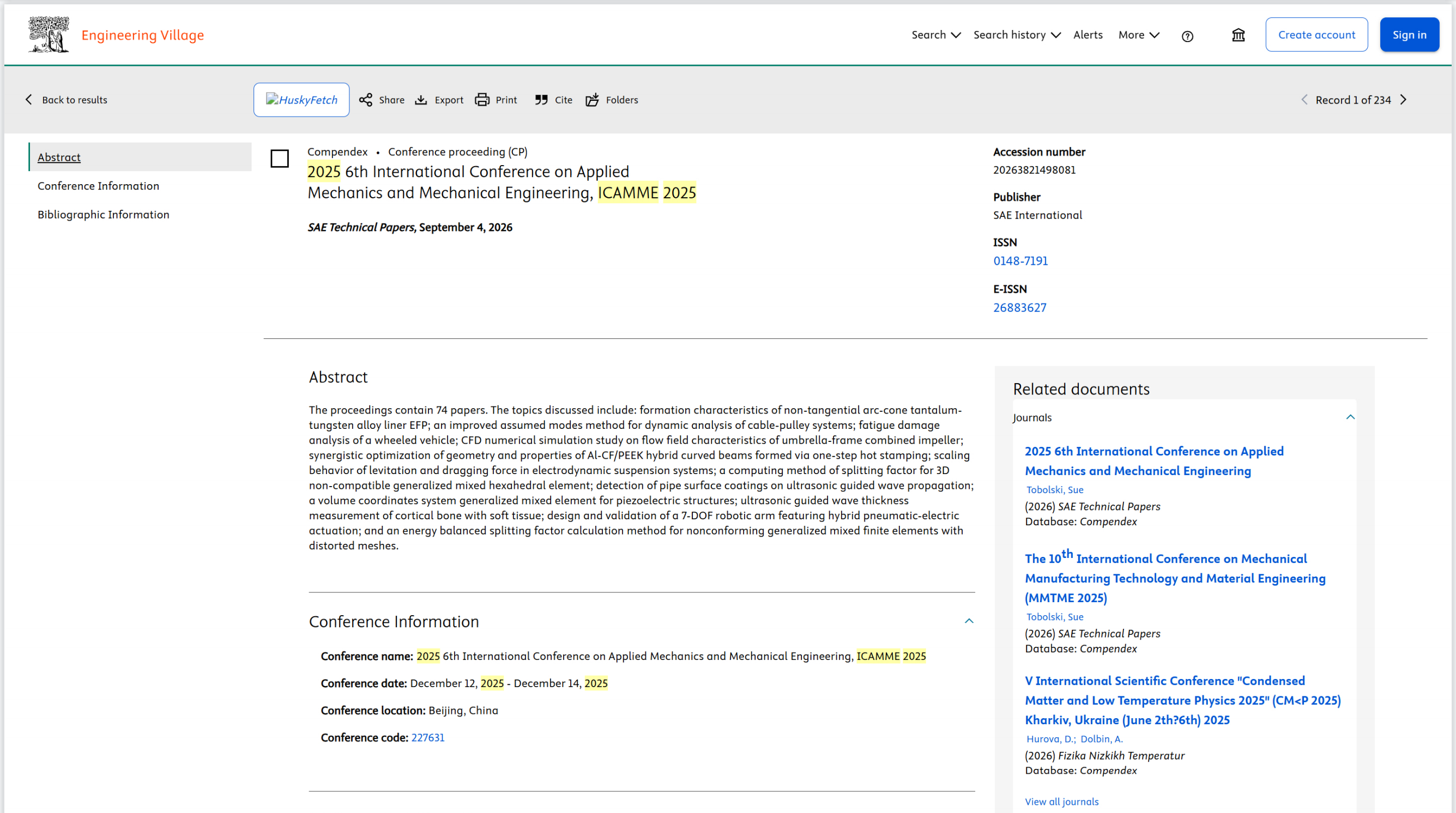Click the help question mark icon
Screen dimensions: 1456x813
pyautogui.click(x=1187, y=36)
